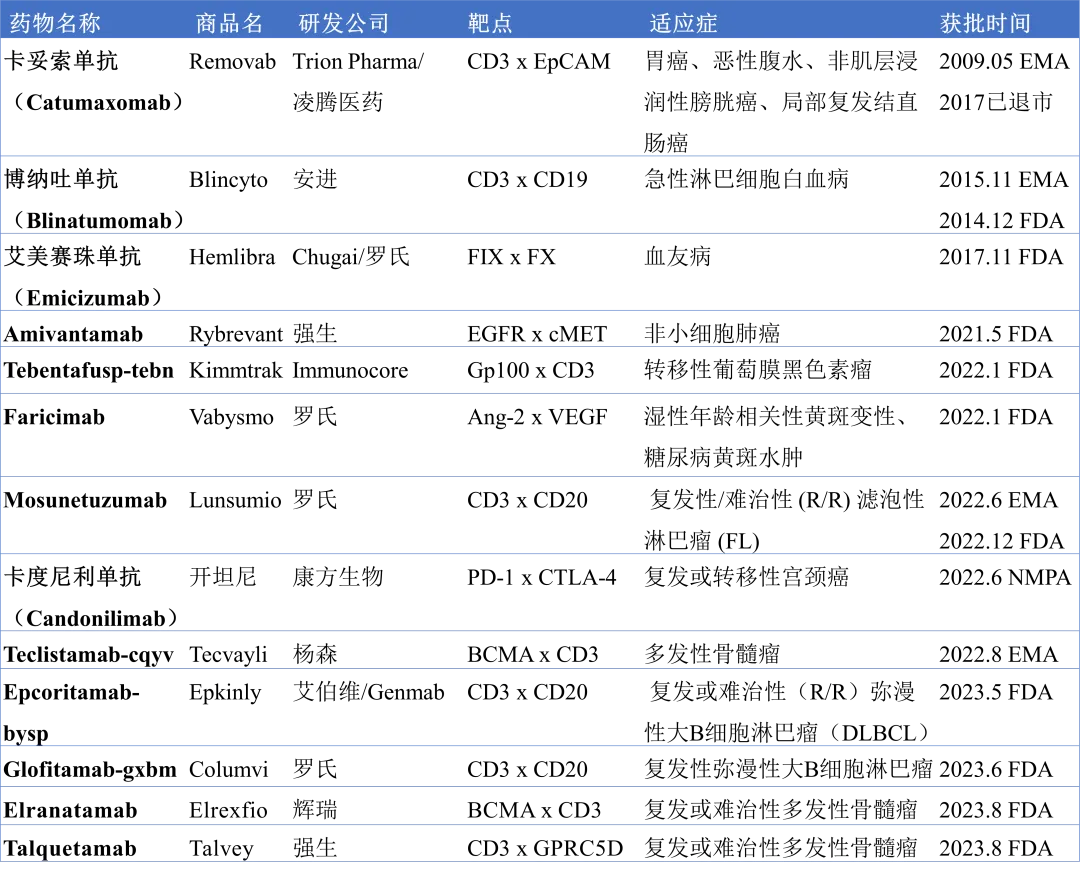Click the Columvi trade name
The image size is (1080, 875).
(229, 770)
